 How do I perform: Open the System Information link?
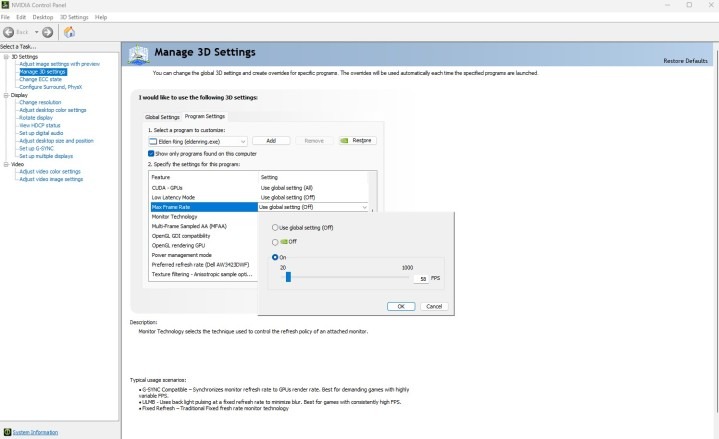pyautogui.click(x=35, y=432)
